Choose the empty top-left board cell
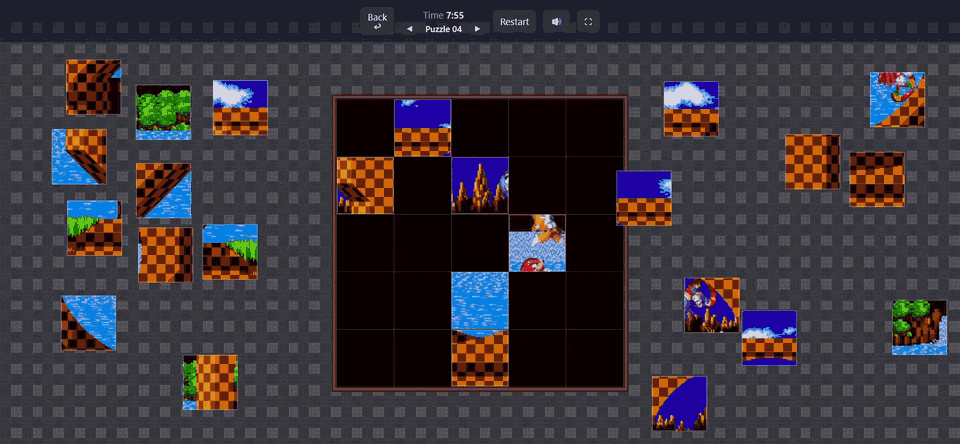This screenshot has width=960, height=444. (365, 127)
